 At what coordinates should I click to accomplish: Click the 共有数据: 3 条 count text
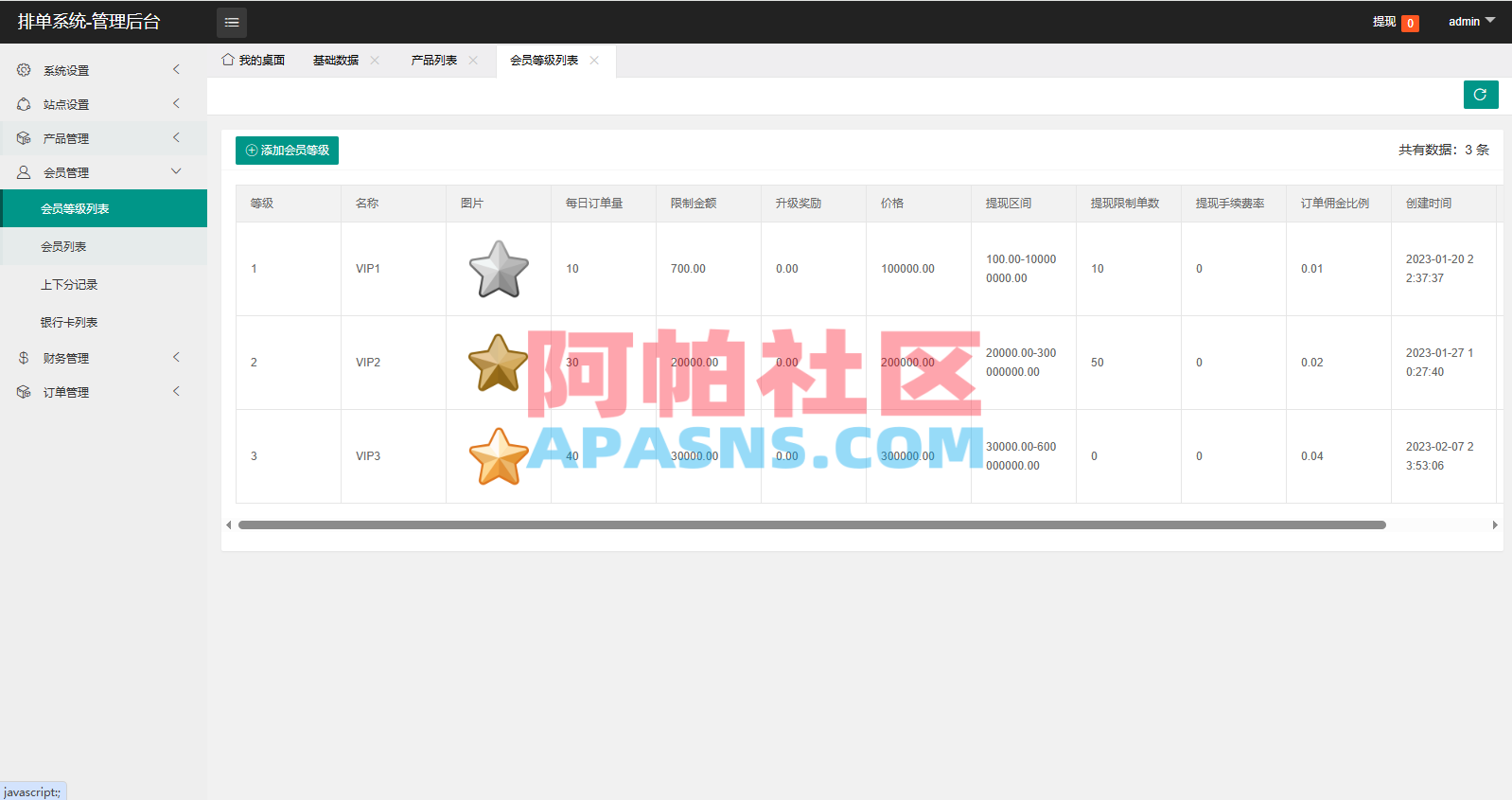(x=1444, y=150)
